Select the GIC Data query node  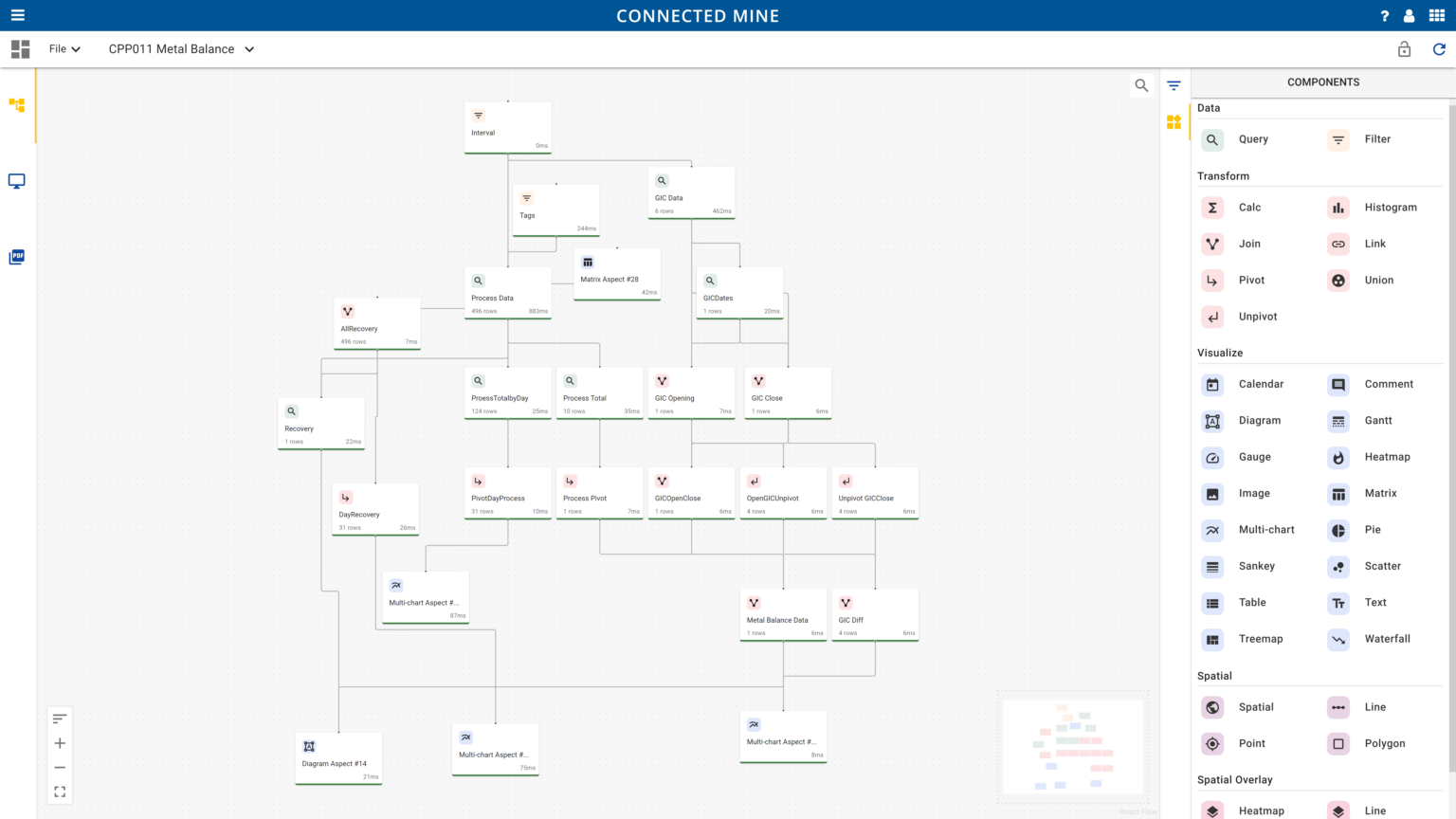pyautogui.click(x=692, y=192)
